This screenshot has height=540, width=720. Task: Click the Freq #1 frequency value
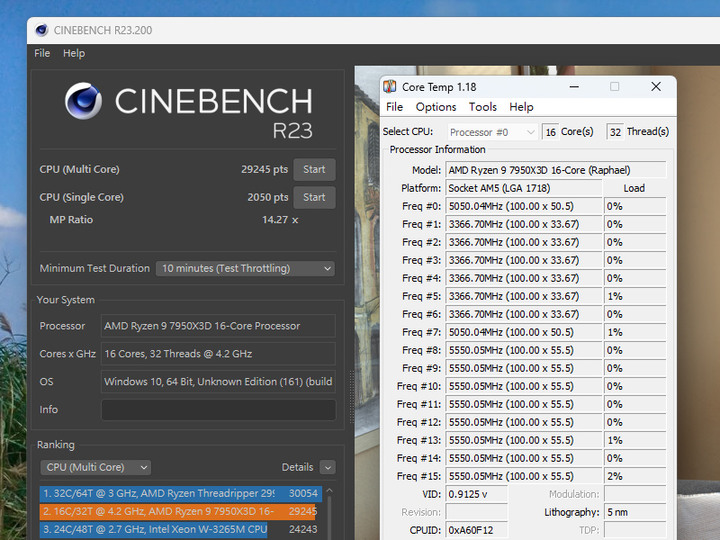pos(523,225)
